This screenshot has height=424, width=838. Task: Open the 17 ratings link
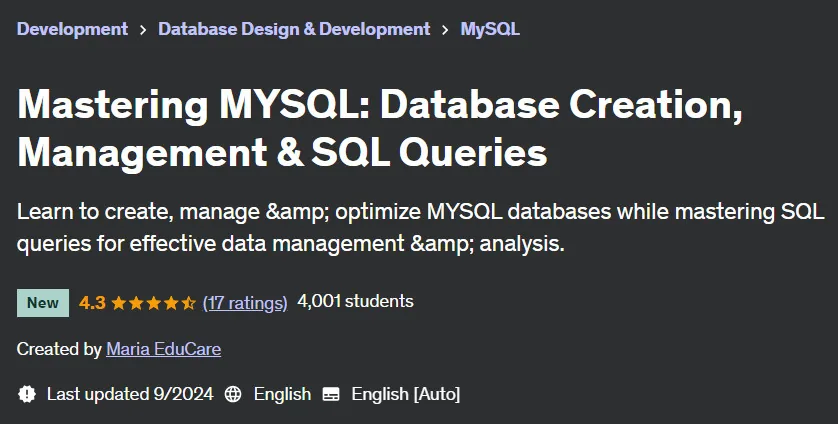click(x=245, y=303)
